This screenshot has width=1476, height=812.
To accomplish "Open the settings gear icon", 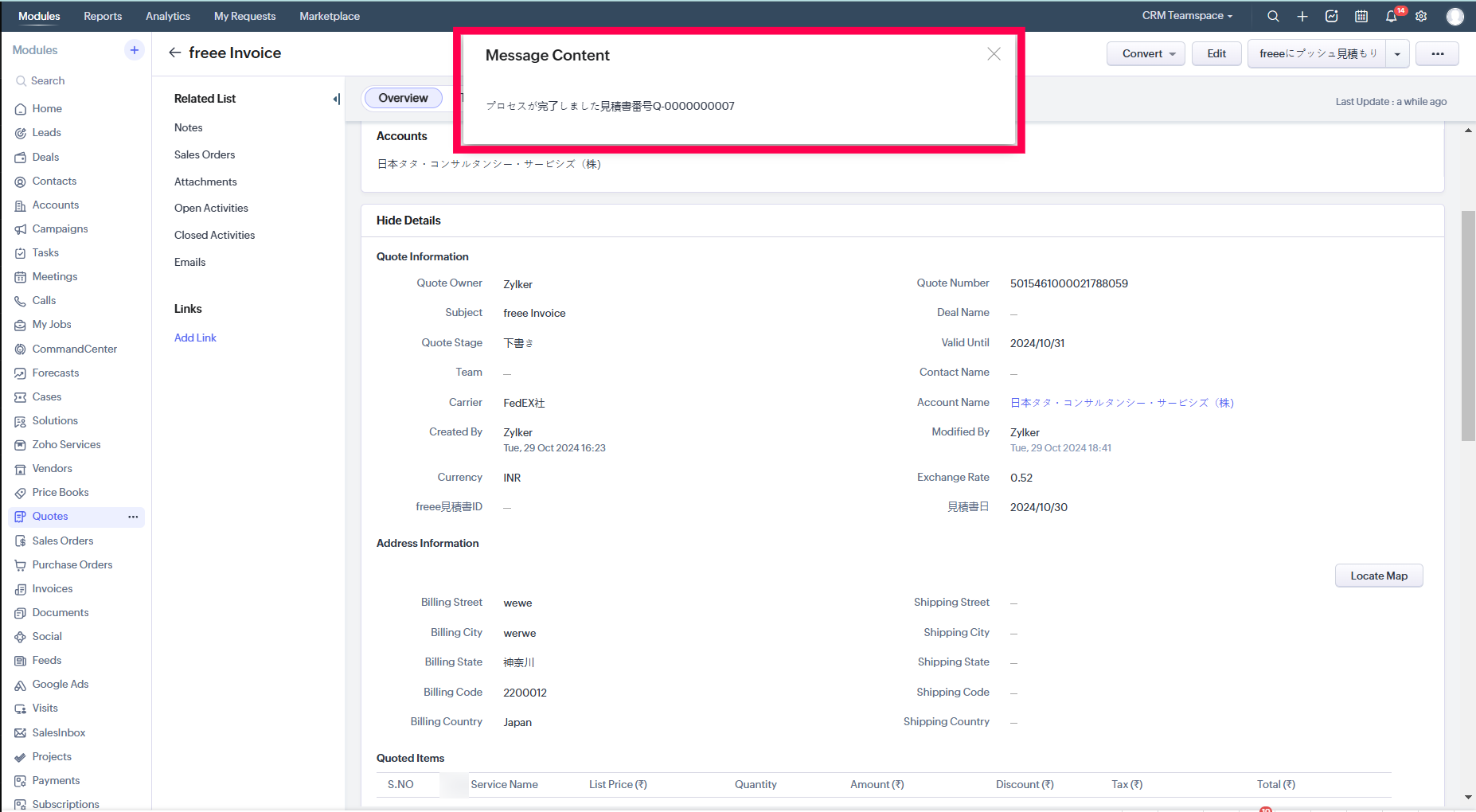I will 1421,16.
